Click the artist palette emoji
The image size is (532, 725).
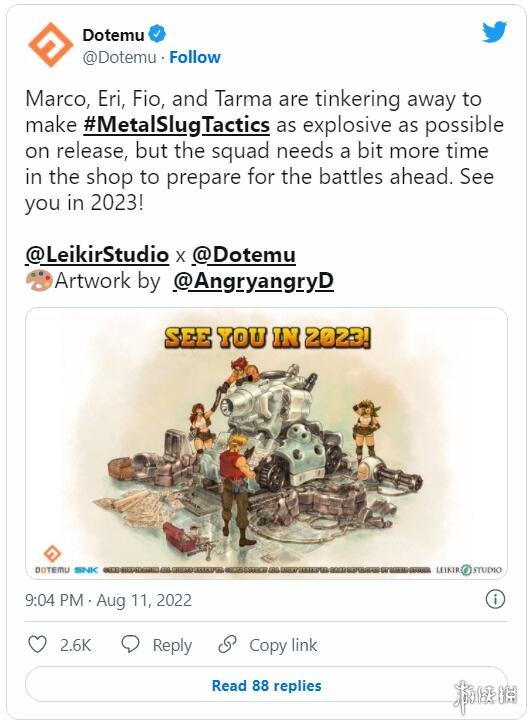(x=38, y=280)
